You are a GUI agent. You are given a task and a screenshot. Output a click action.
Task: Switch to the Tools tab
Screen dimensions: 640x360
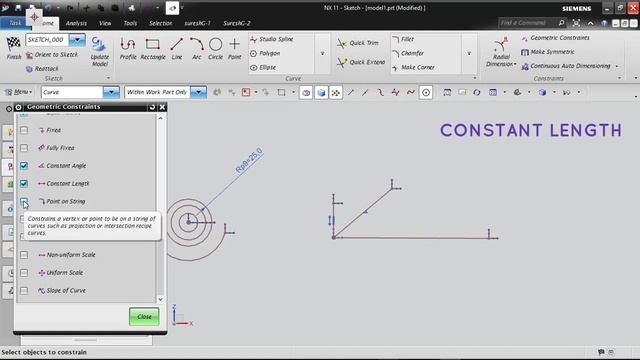[x=130, y=23]
